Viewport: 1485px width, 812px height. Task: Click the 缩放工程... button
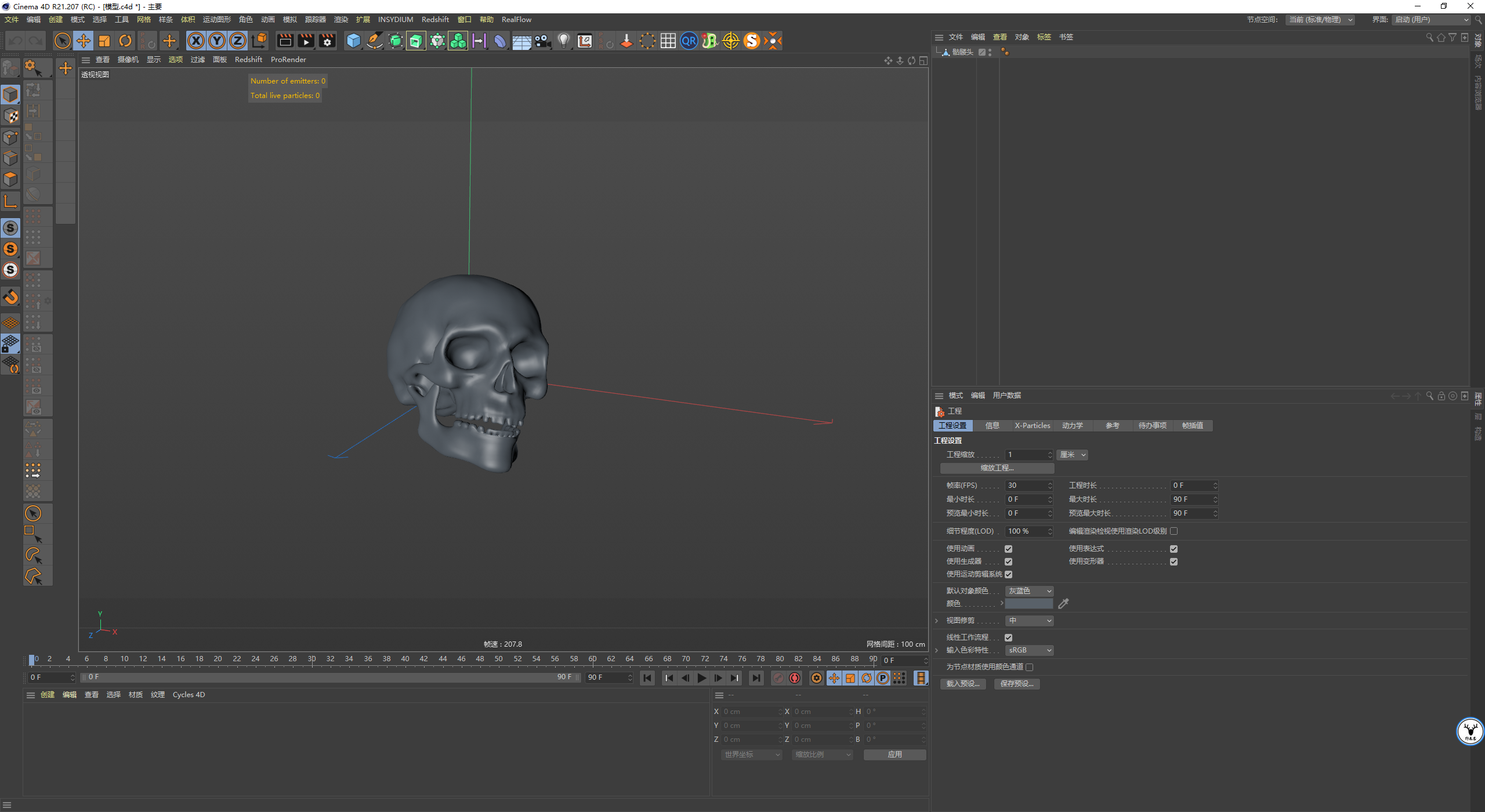tap(997, 468)
